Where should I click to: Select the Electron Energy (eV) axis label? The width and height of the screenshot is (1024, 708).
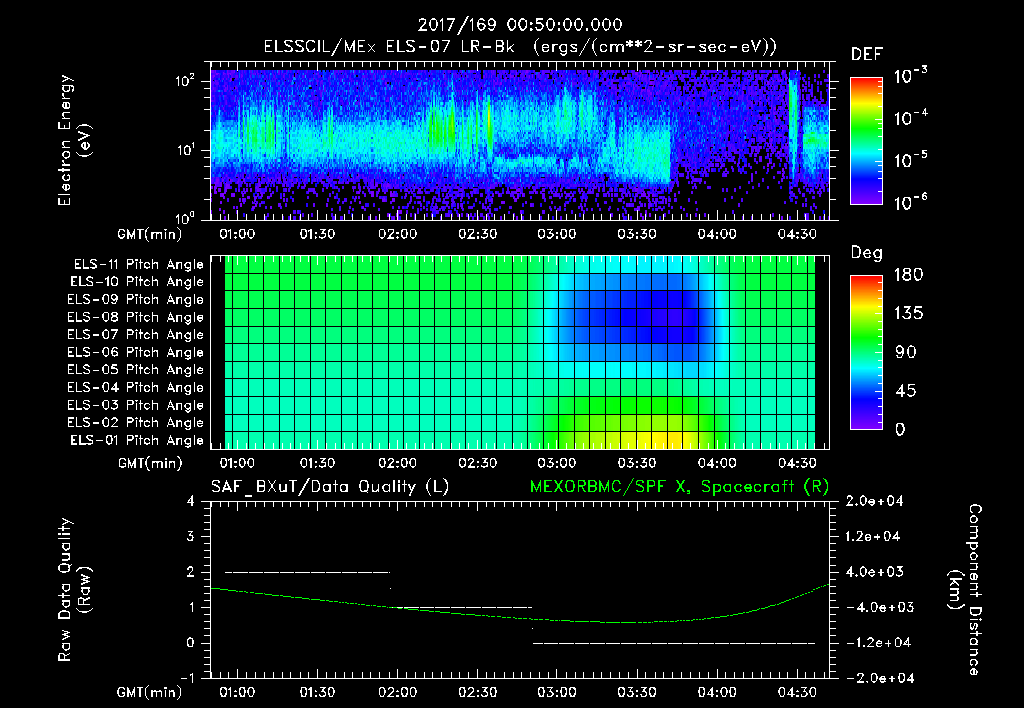pyautogui.click(x=74, y=140)
